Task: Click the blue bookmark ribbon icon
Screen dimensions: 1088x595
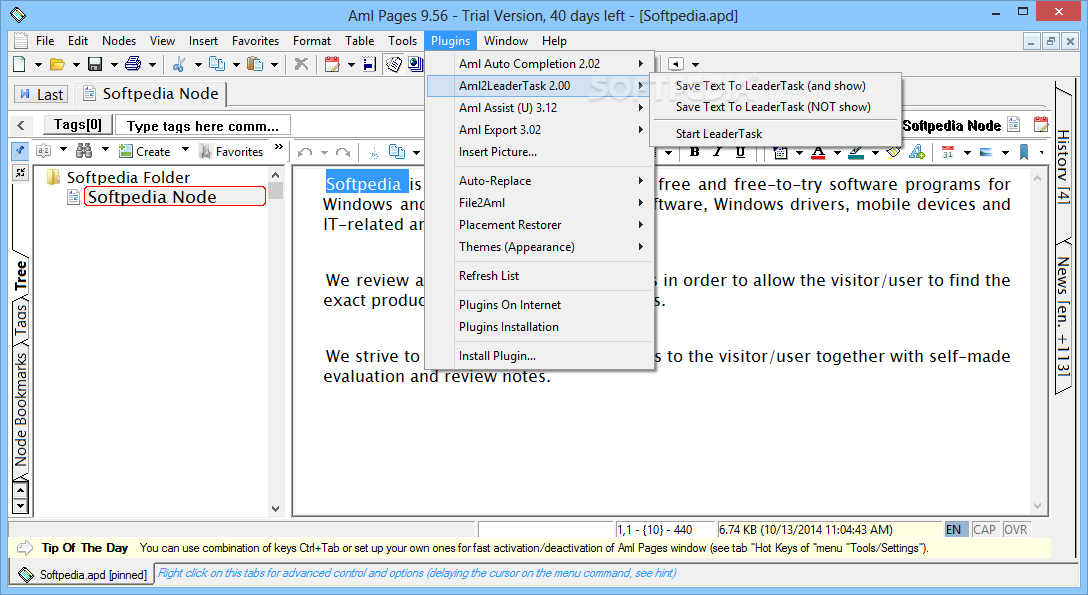Action: pyautogui.click(x=1024, y=152)
